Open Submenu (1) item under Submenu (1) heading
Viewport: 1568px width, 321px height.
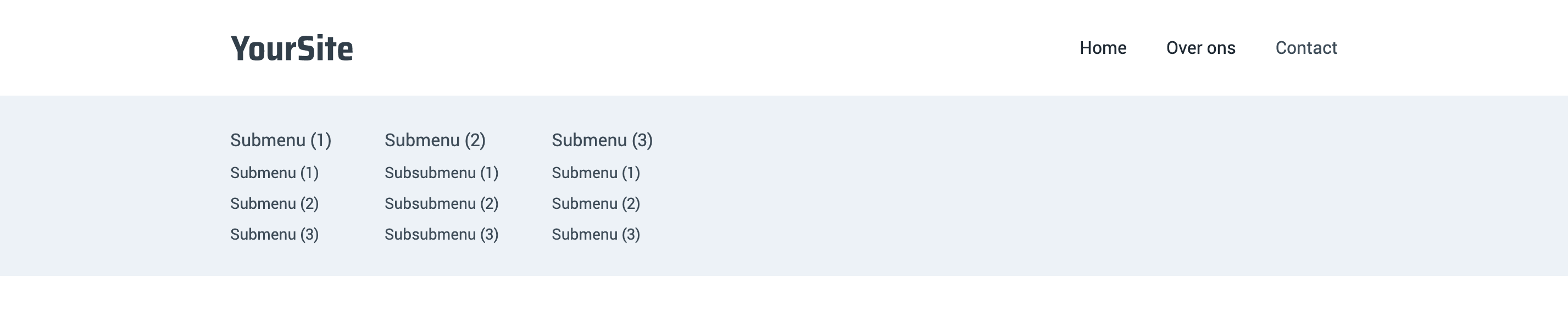275,173
